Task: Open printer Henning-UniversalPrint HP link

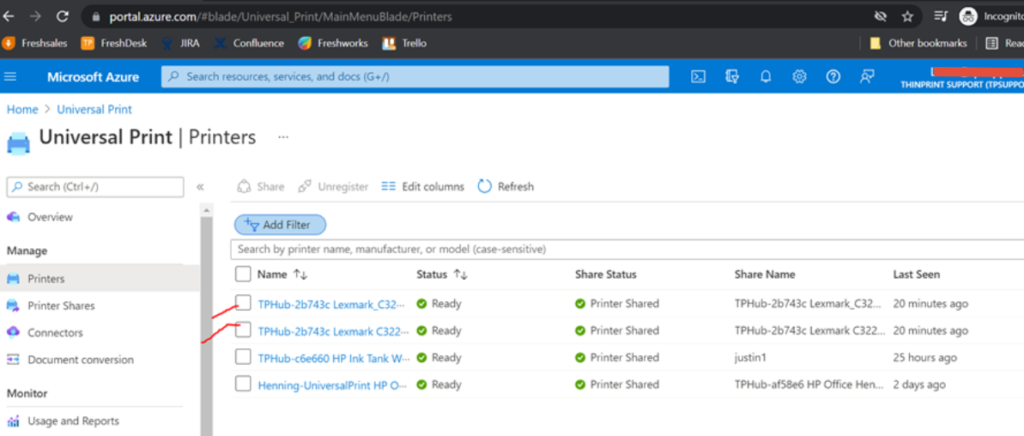Action: pyautogui.click(x=332, y=385)
